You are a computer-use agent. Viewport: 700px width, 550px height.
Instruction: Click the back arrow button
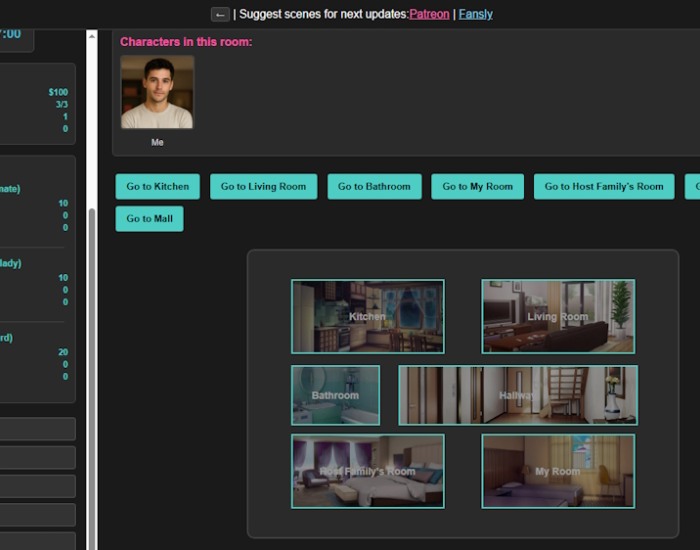click(220, 14)
